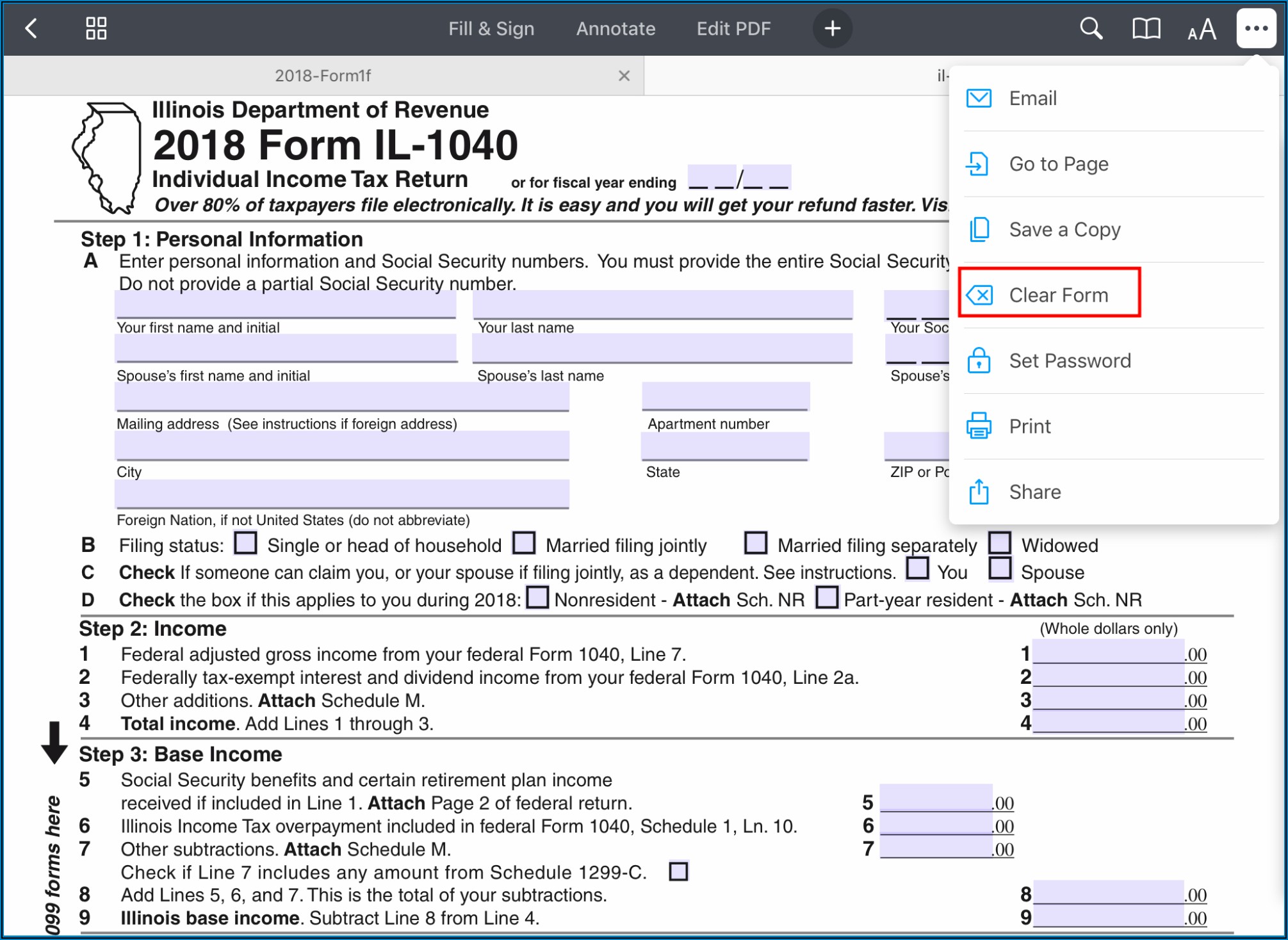The height and width of the screenshot is (940, 1288).
Task: Check Single or head of household box
Action: pos(245,543)
